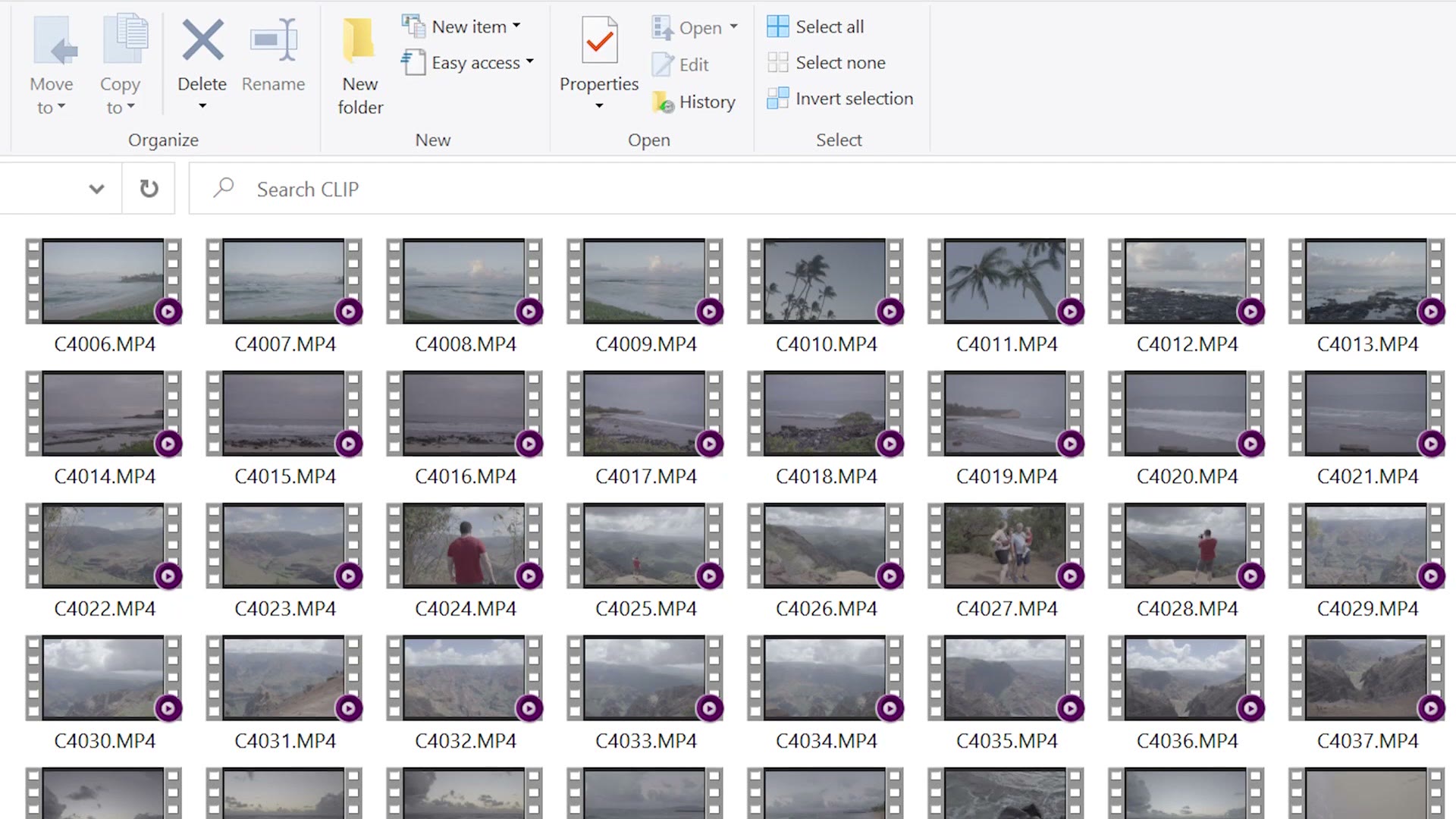Click the C4026.MP4 file name
Image resolution: width=1456 pixels, height=819 pixels.
(827, 608)
